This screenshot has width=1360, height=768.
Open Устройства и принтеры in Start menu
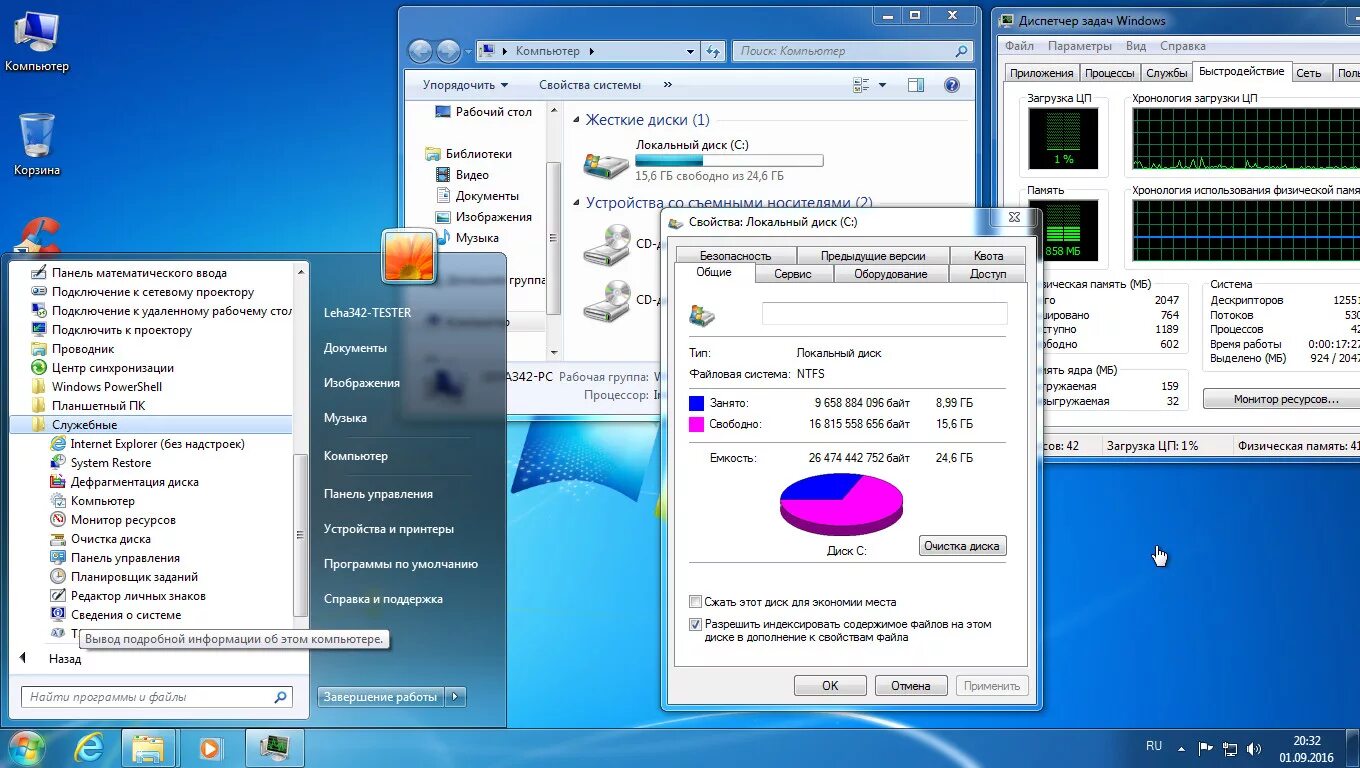click(389, 529)
